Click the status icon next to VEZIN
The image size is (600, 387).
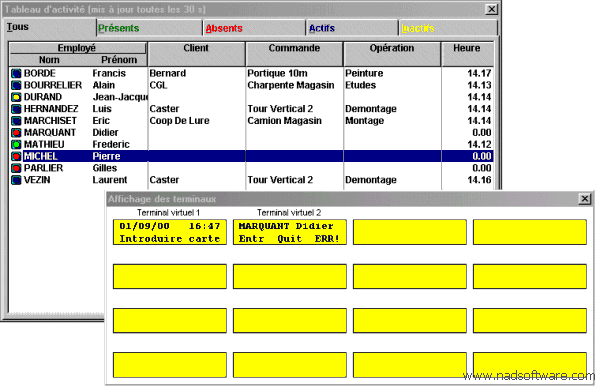(x=16, y=180)
